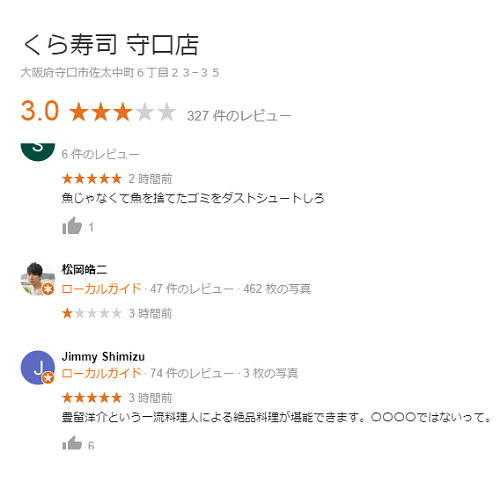Viewport: 500px width, 482px height.
Task: Click the 47 件のレビュー reviewer stats
Action: click(192, 289)
